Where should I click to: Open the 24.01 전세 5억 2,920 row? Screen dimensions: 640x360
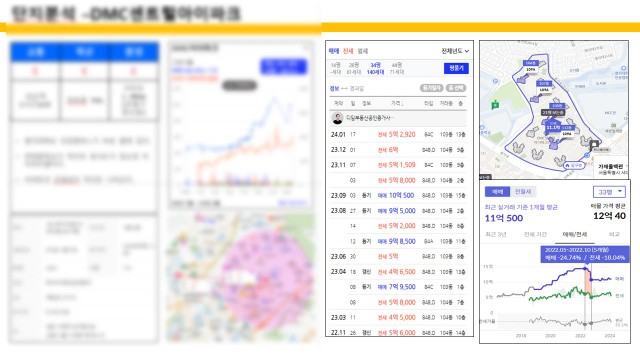click(398, 134)
